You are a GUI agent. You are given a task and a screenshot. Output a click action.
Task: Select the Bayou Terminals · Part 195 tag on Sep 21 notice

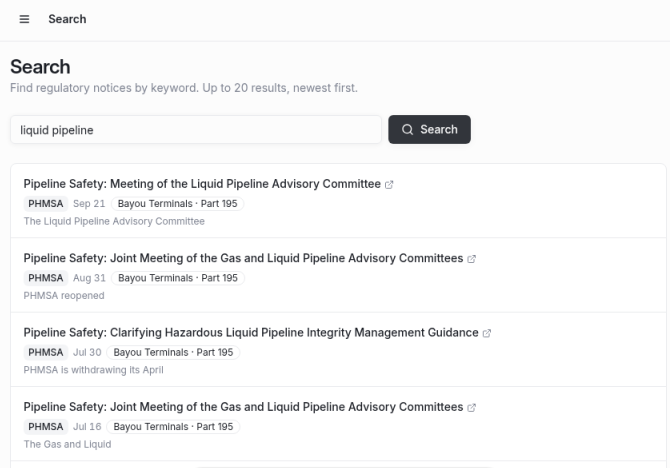click(177, 204)
